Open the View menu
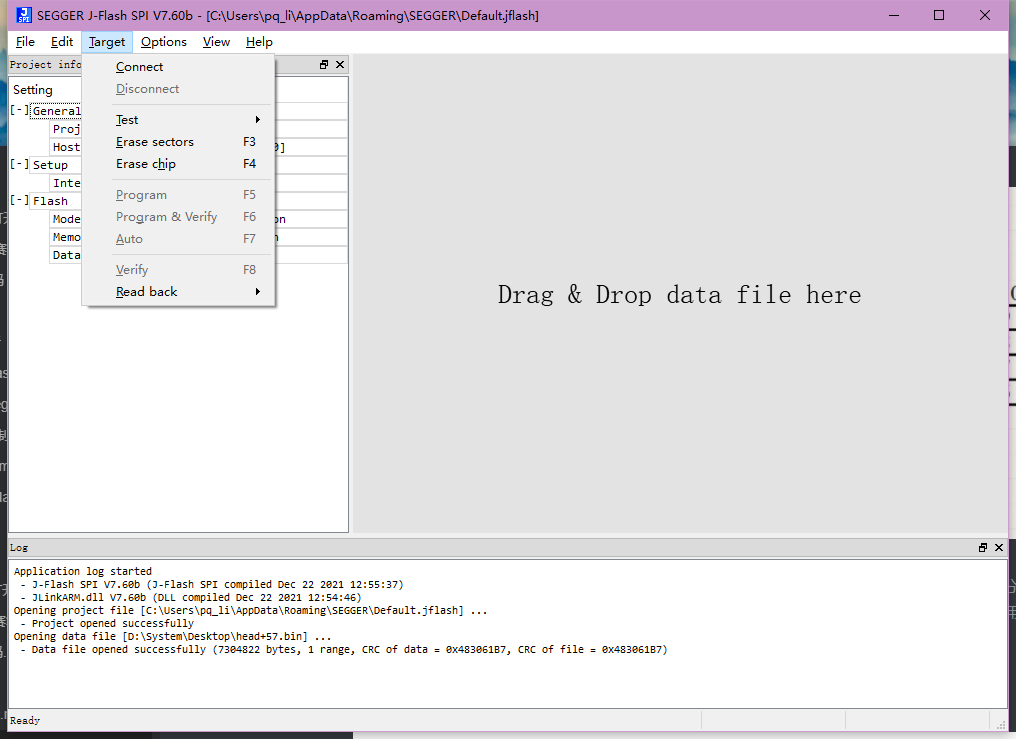 (216, 42)
